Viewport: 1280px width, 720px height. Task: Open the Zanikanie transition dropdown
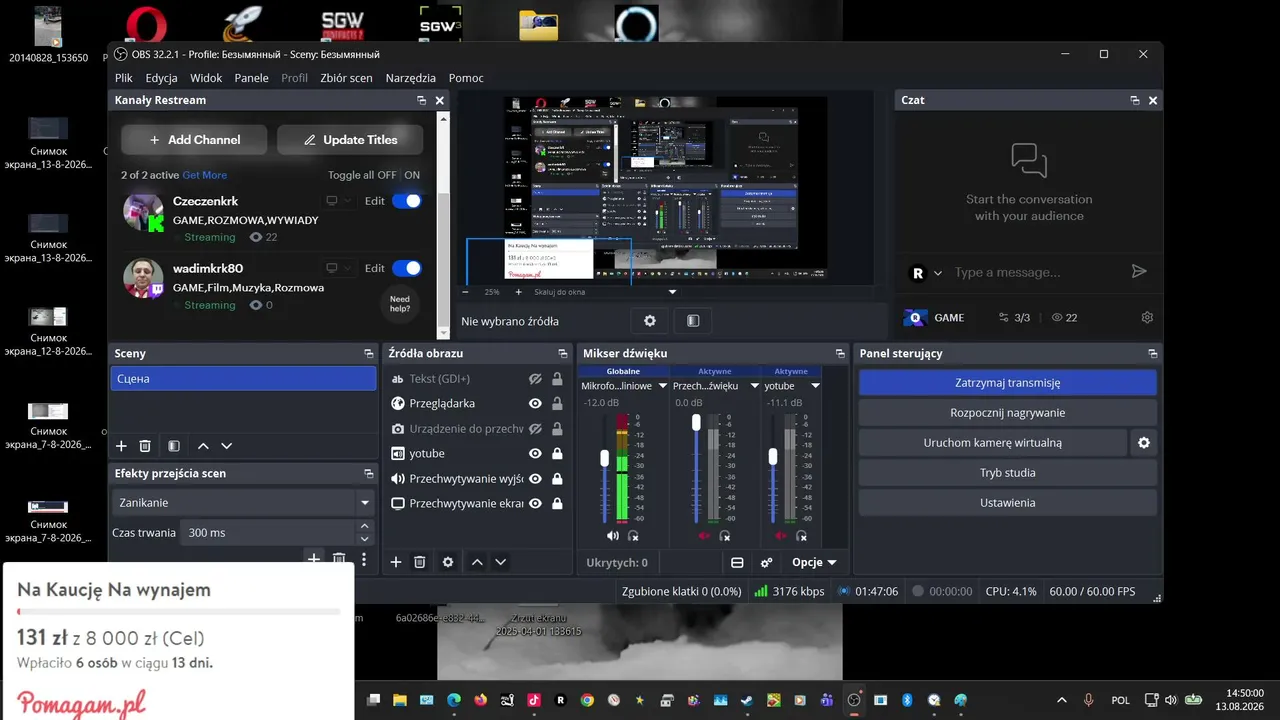(x=242, y=503)
